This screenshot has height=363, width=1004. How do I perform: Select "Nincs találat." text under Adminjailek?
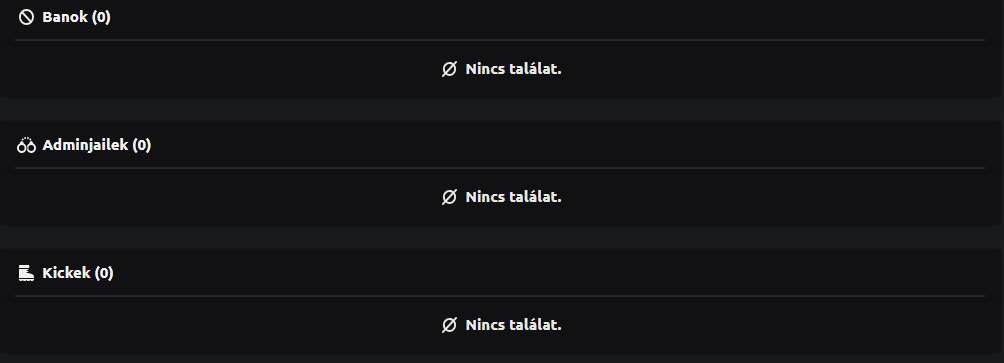click(514, 197)
